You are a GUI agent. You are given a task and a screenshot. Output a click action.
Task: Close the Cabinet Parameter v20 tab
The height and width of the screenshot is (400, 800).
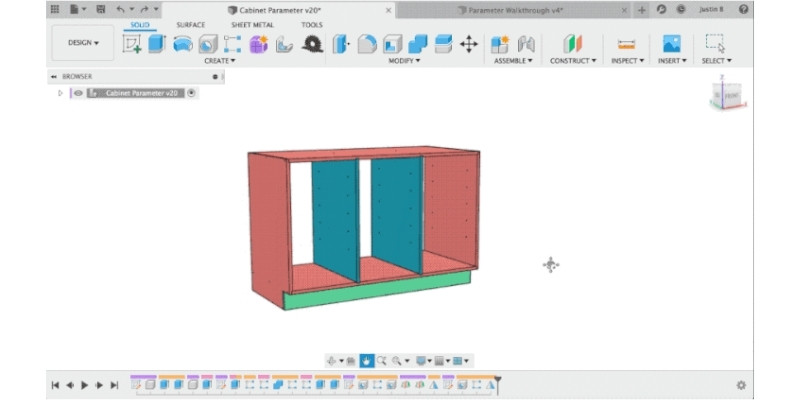pos(389,10)
